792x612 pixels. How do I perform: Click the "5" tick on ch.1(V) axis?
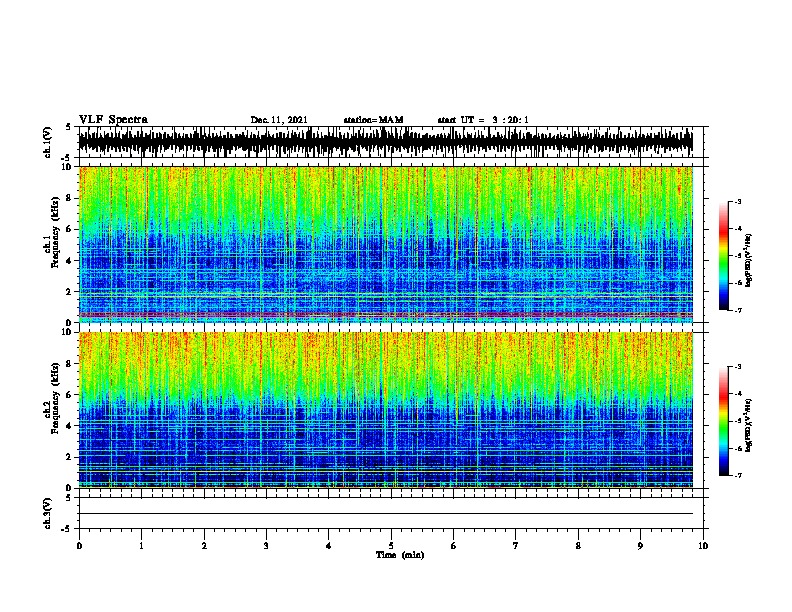pos(68,127)
